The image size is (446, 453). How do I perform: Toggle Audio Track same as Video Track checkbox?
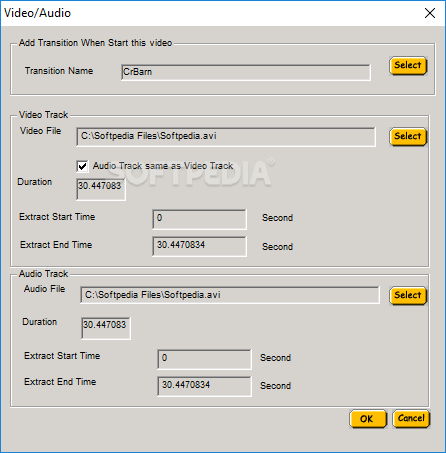82,166
